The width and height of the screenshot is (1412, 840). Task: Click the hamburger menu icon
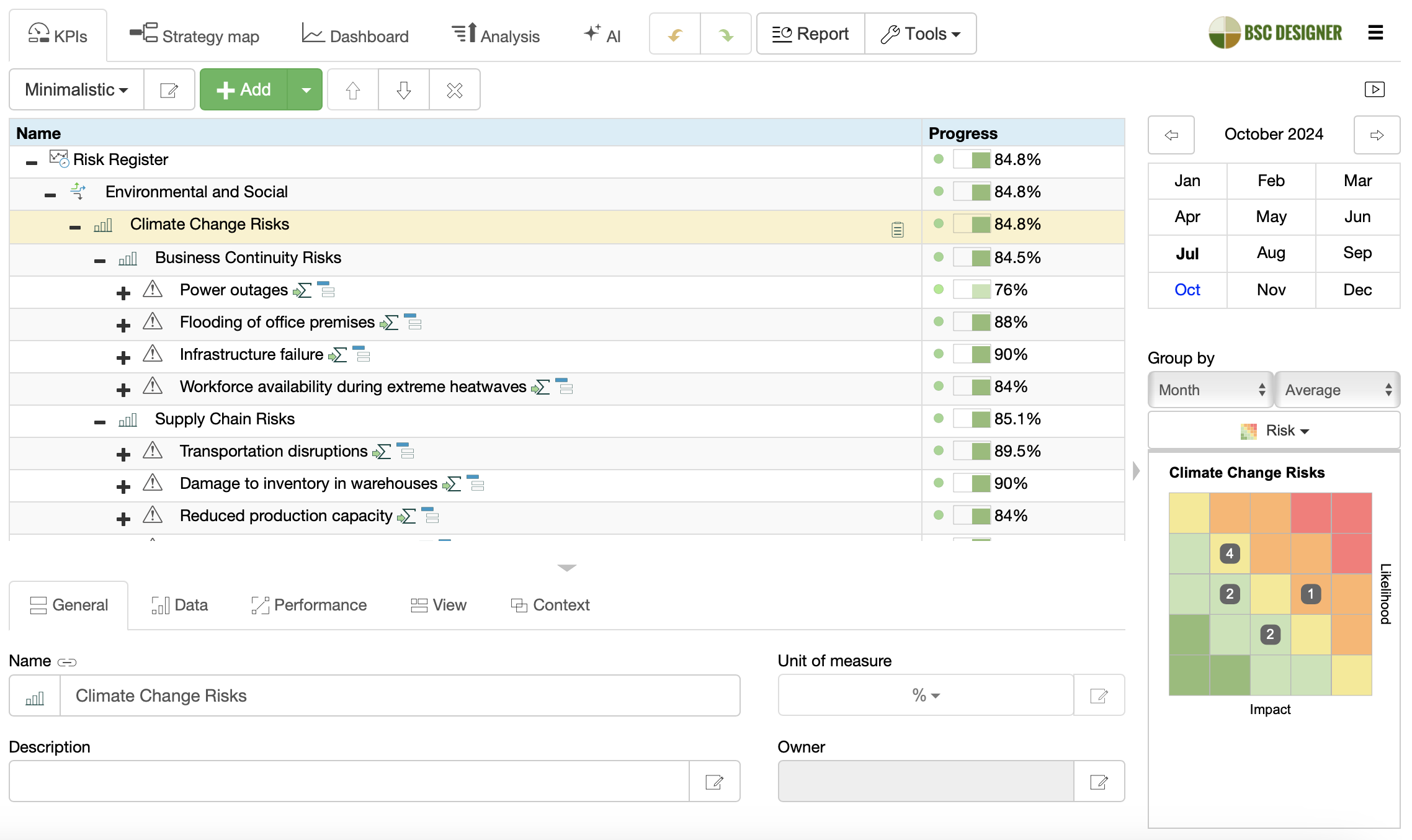coord(1375,33)
